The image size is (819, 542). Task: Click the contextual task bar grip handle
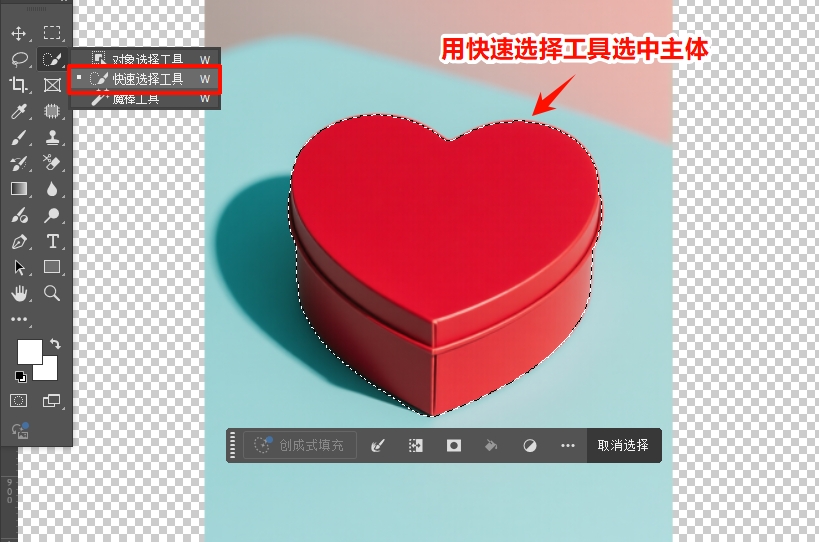[x=232, y=445]
